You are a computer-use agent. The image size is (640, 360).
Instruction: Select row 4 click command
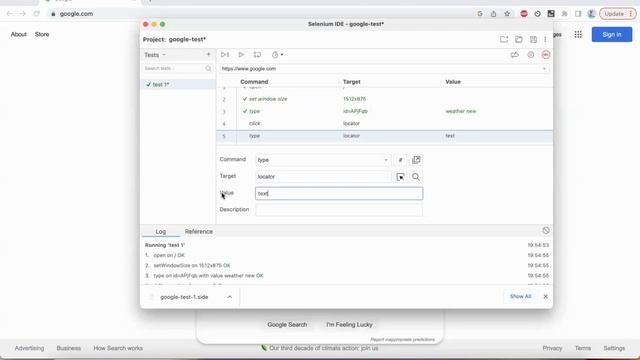click(384, 123)
